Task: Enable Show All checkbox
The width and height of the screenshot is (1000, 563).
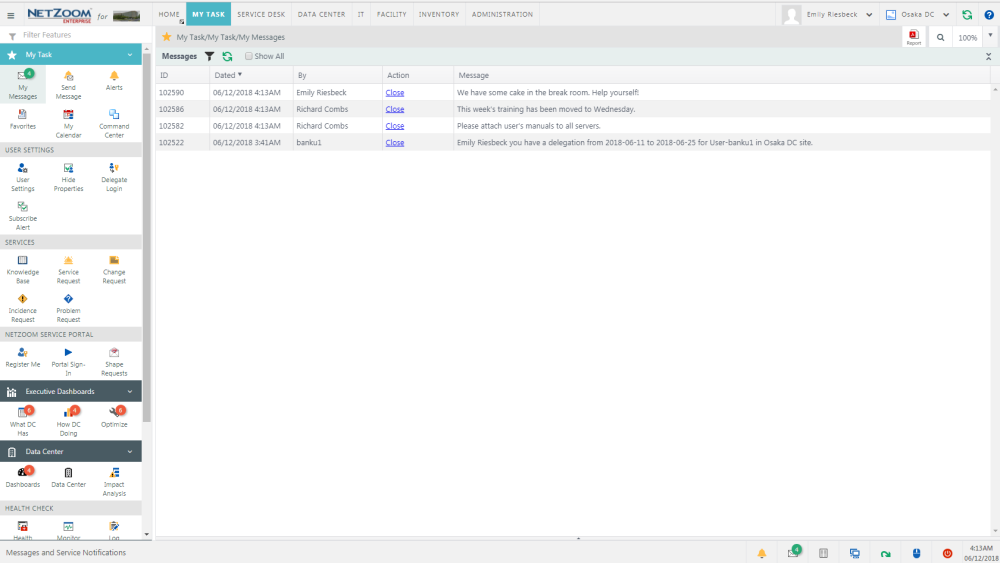Action: tap(249, 56)
